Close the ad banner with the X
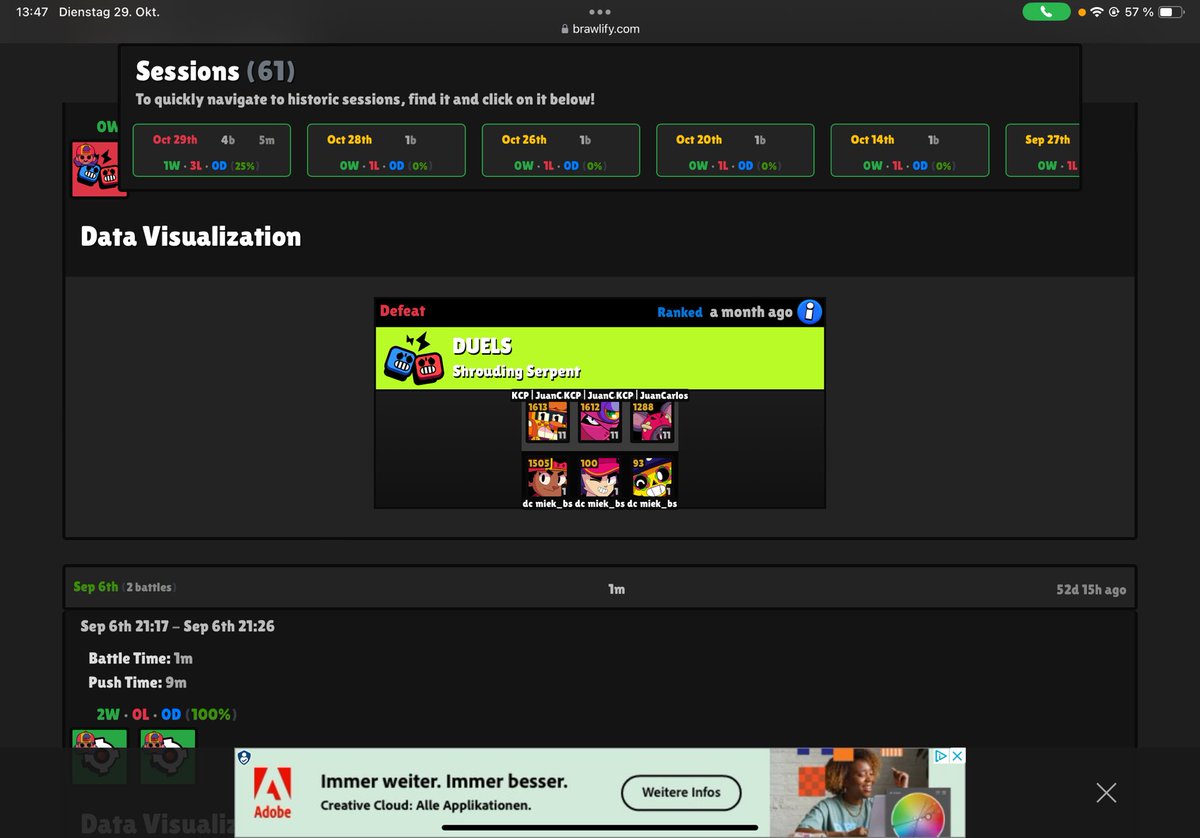Image resolution: width=1200 pixels, height=838 pixels. (x=1106, y=793)
